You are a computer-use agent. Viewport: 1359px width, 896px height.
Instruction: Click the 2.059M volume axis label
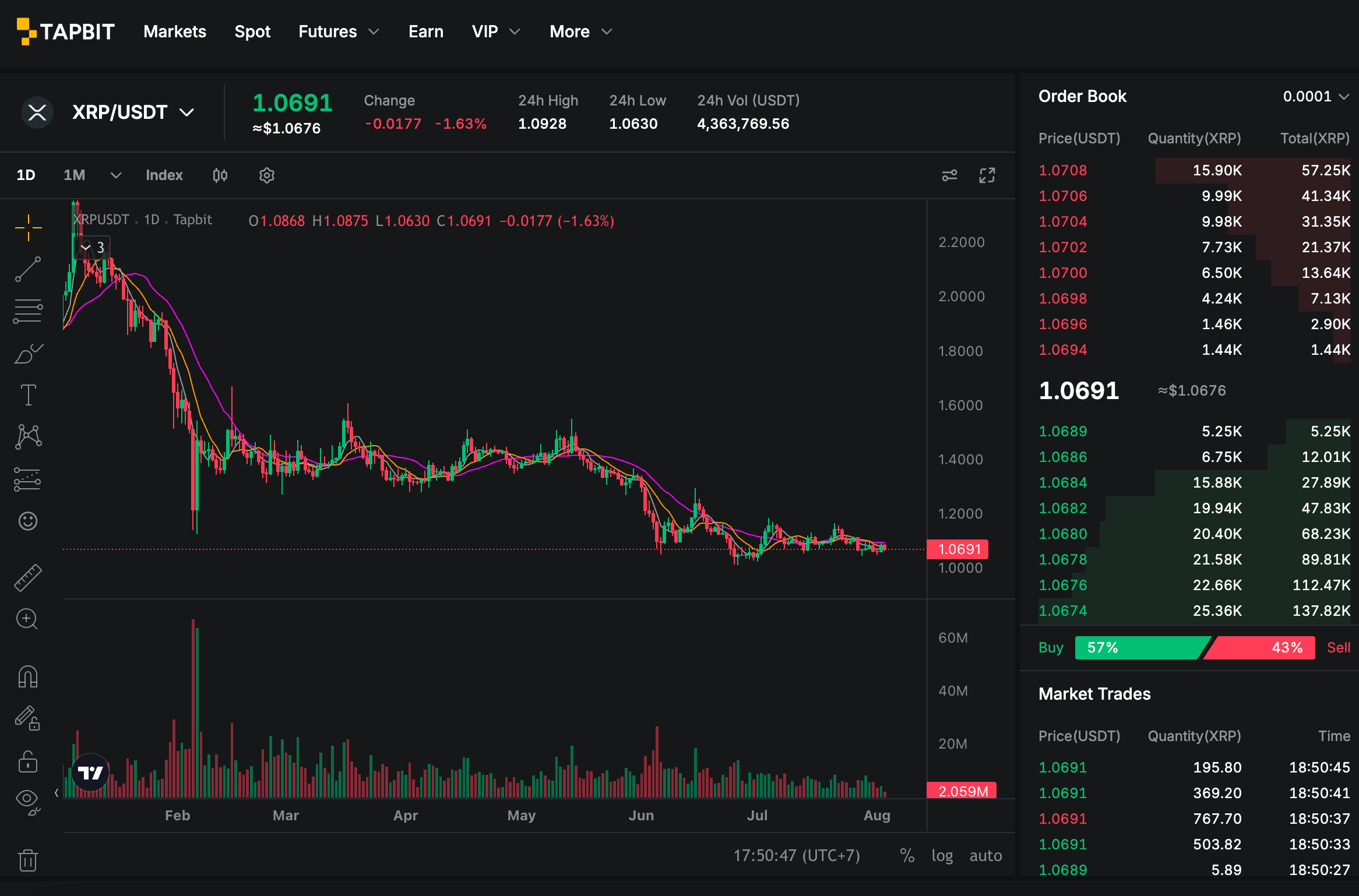[963, 791]
